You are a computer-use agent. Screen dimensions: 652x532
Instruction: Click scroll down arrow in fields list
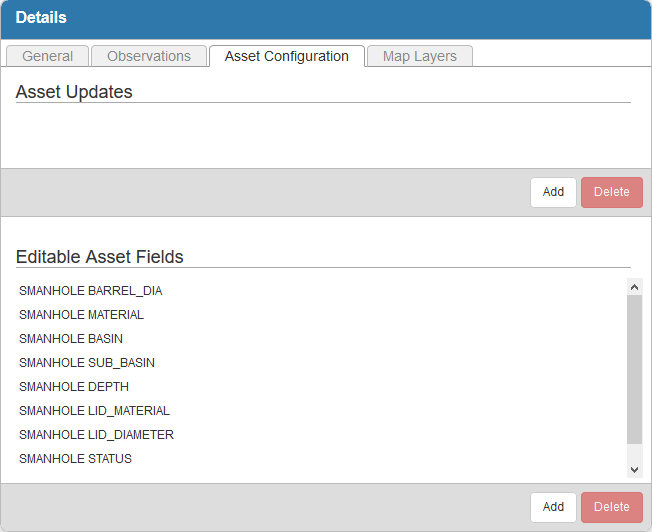pyautogui.click(x=634, y=470)
